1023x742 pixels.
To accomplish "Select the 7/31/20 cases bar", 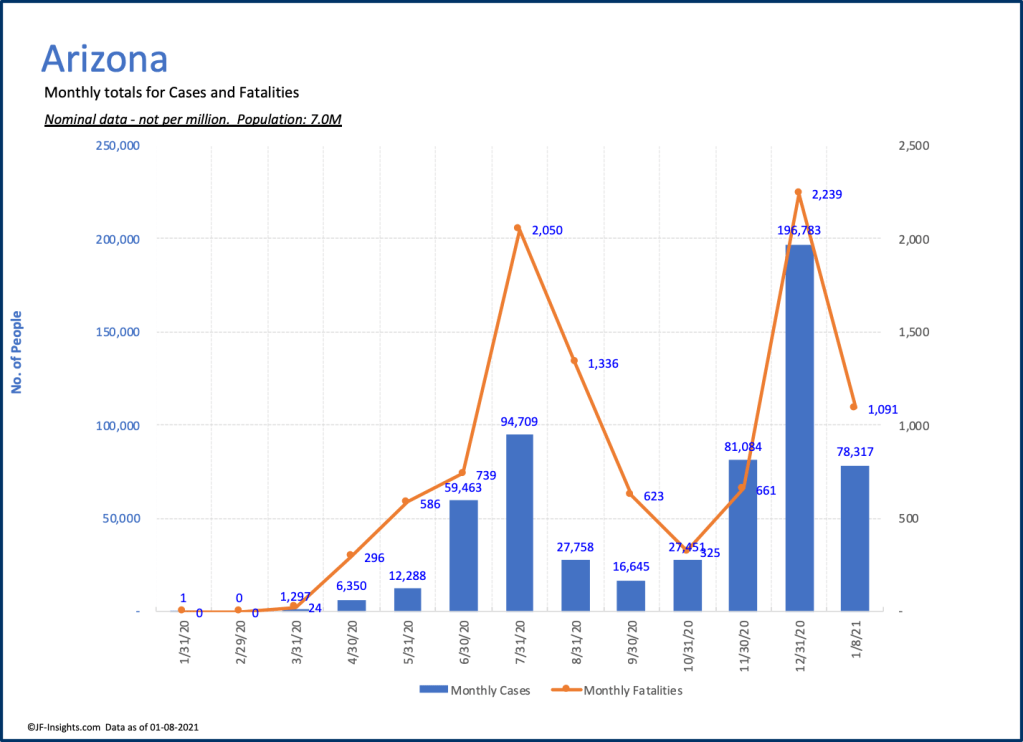I will click(x=518, y=522).
